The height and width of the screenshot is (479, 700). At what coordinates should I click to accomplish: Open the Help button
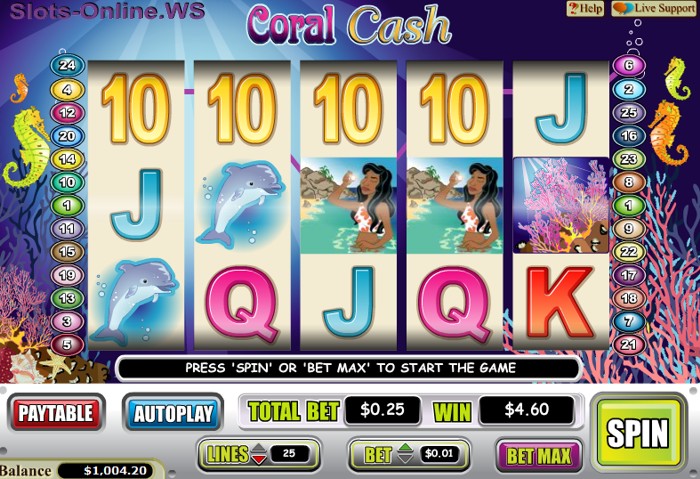pyautogui.click(x=585, y=8)
